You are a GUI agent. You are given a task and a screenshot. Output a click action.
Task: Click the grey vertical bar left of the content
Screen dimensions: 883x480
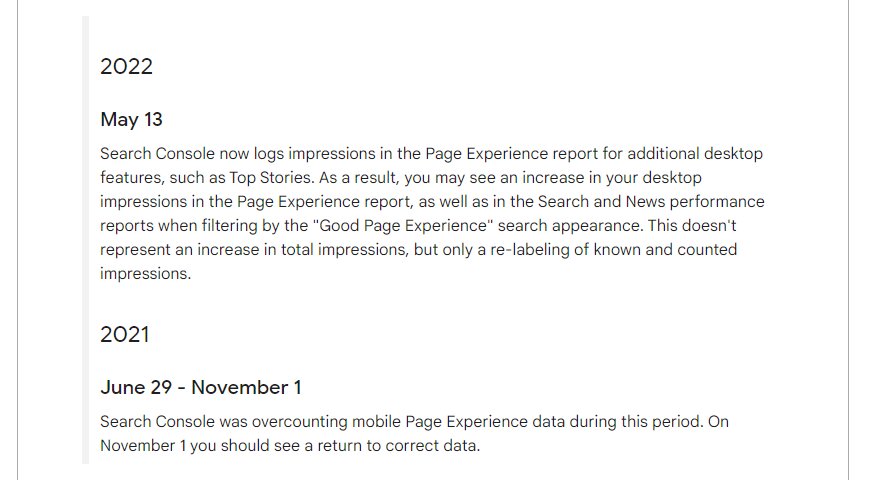(86, 240)
